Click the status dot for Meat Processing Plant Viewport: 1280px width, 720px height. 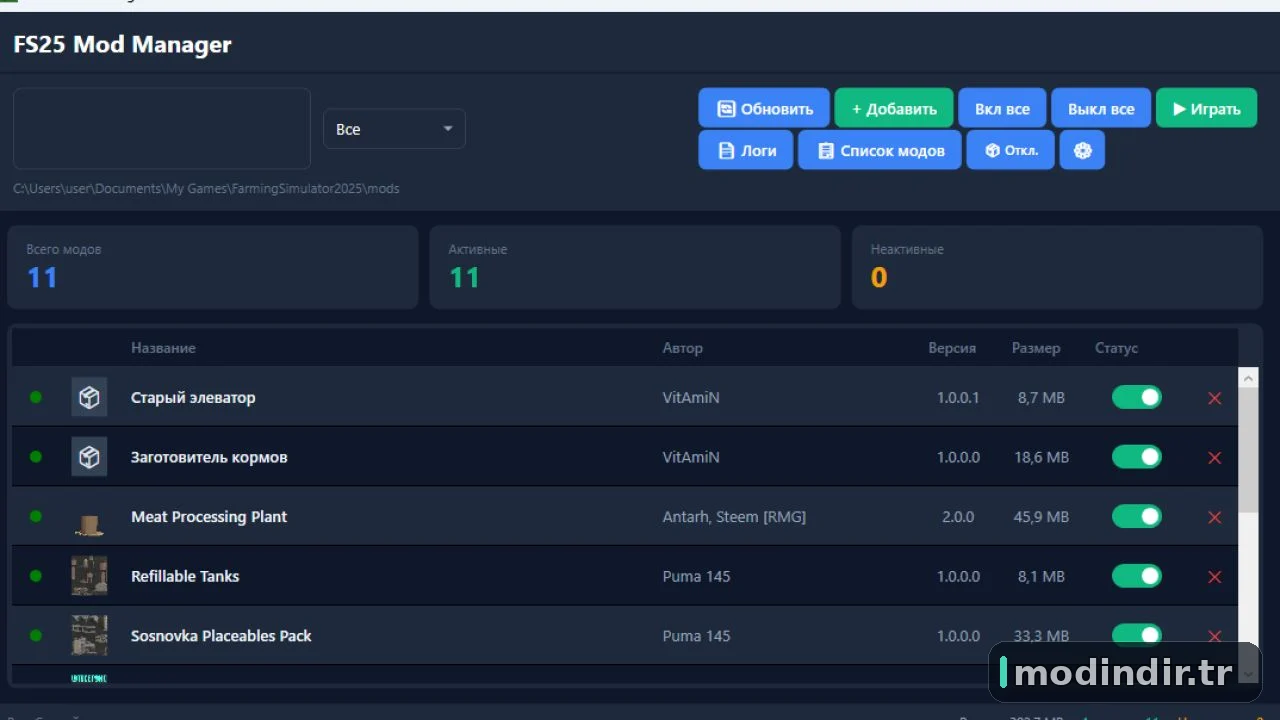36,516
